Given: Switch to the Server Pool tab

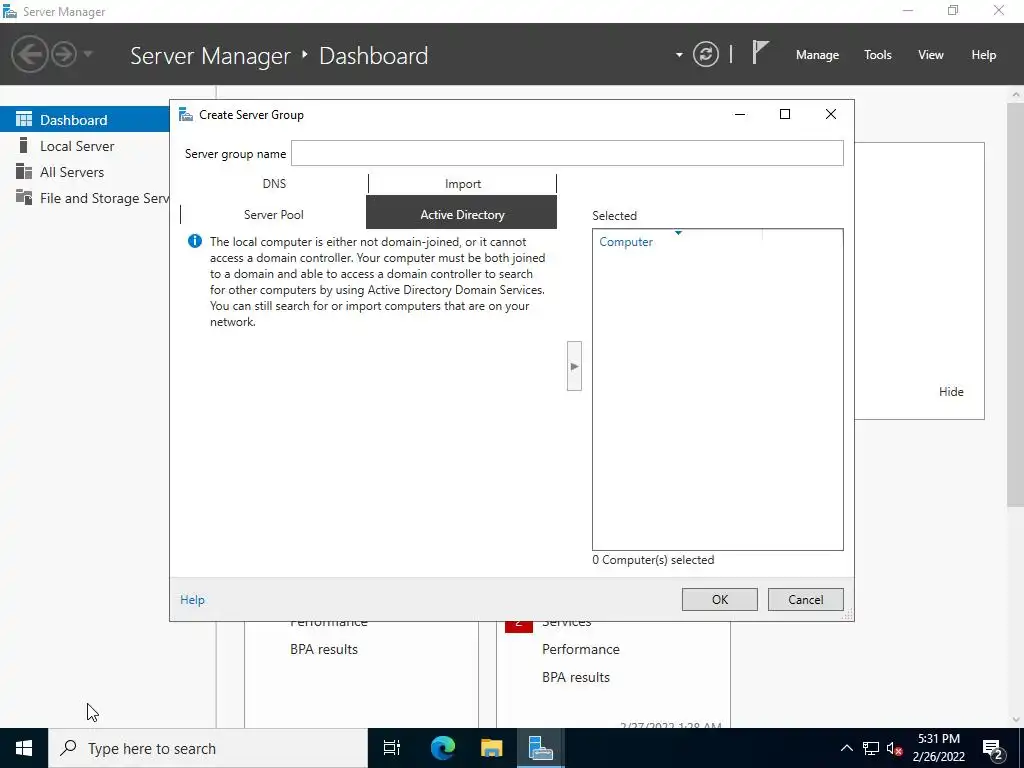Looking at the screenshot, I should pyautogui.click(x=273, y=214).
